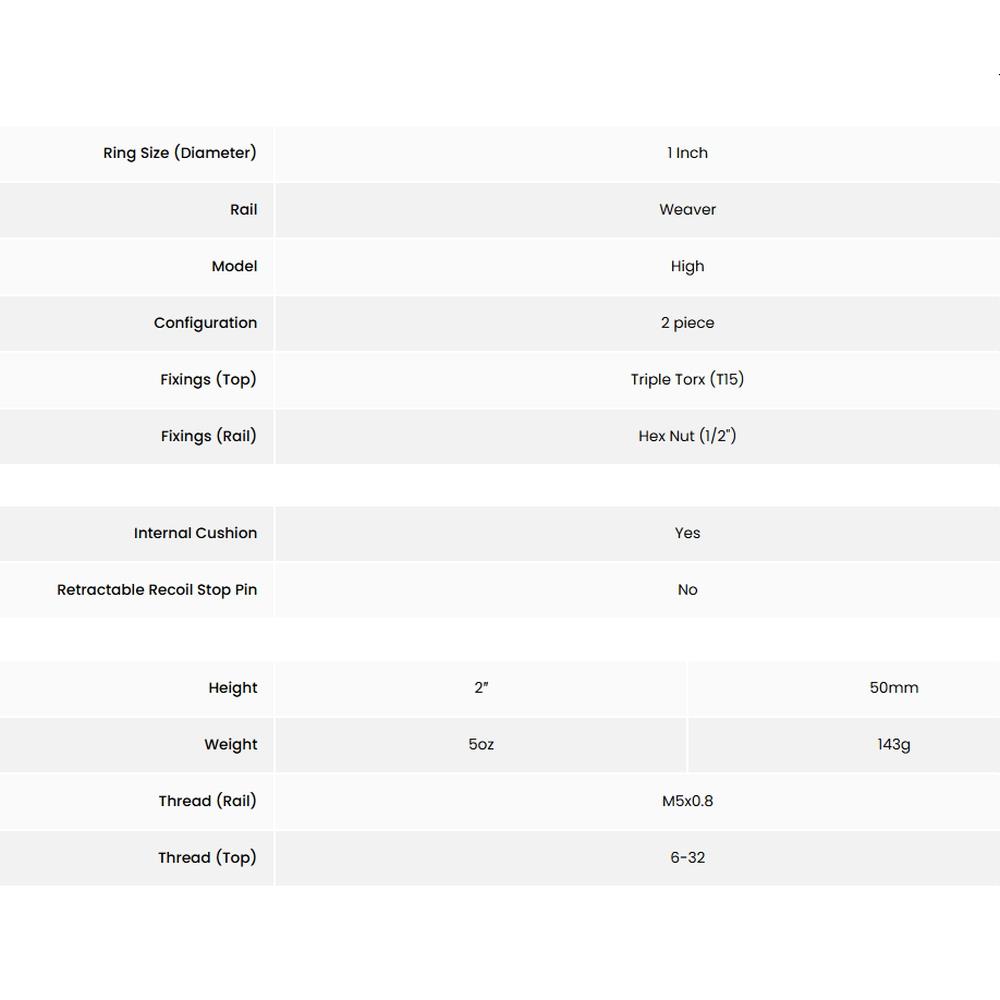The image size is (1000, 1000).
Task: Click the Internal Cushion label
Action: coord(195,533)
